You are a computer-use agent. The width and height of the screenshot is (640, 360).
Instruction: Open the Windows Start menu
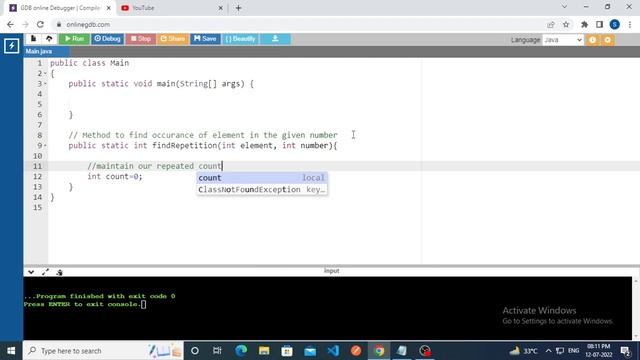tap(11, 351)
